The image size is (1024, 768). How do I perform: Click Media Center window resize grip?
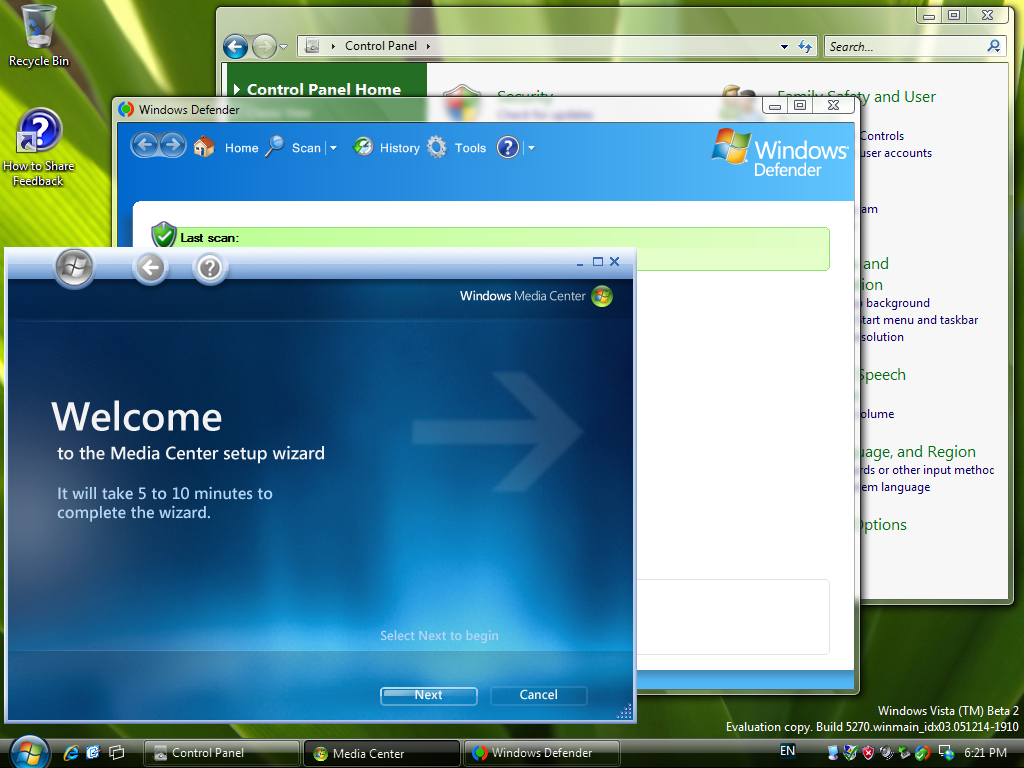click(x=624, y=711)
